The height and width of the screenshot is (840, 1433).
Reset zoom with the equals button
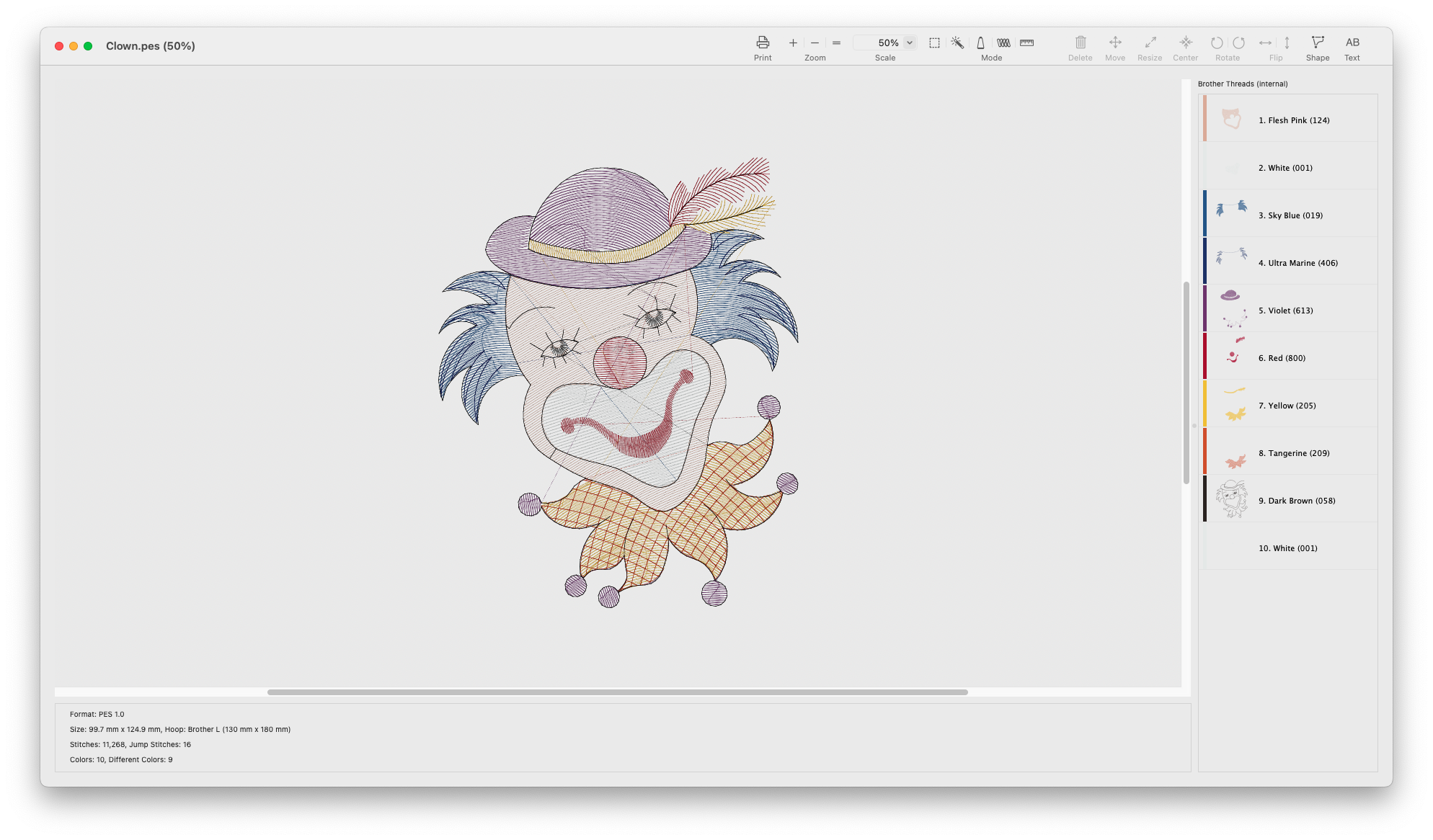coord(836,43)
